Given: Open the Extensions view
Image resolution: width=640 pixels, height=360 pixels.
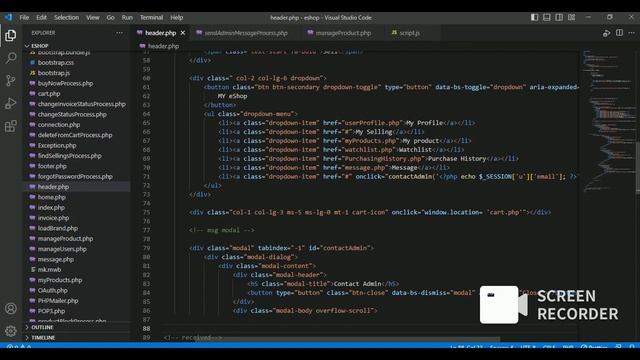Looking at the screenshot, I should [11, 126].
